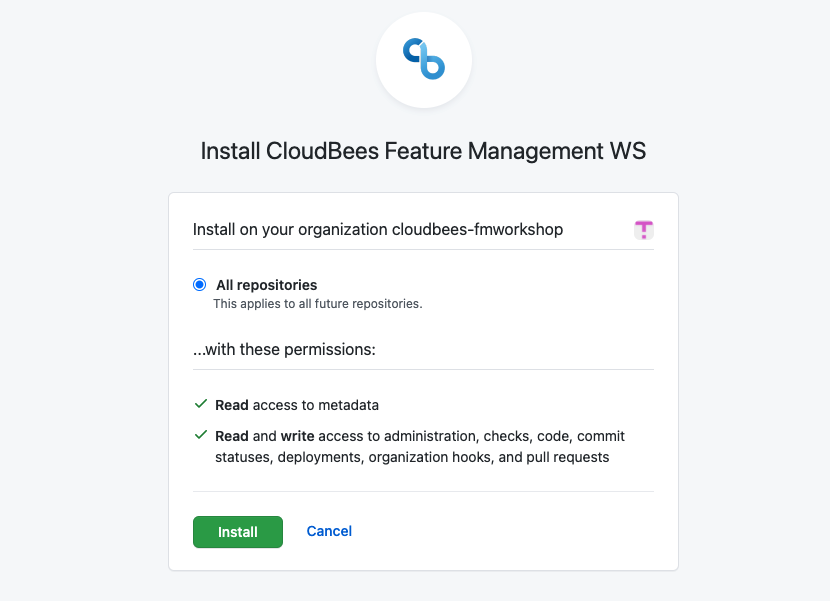The image size is (830, 601).
Task: Click the page title Install CloudBees Feature Management WS
Action: pyautogui.click(x=423, y=151)
